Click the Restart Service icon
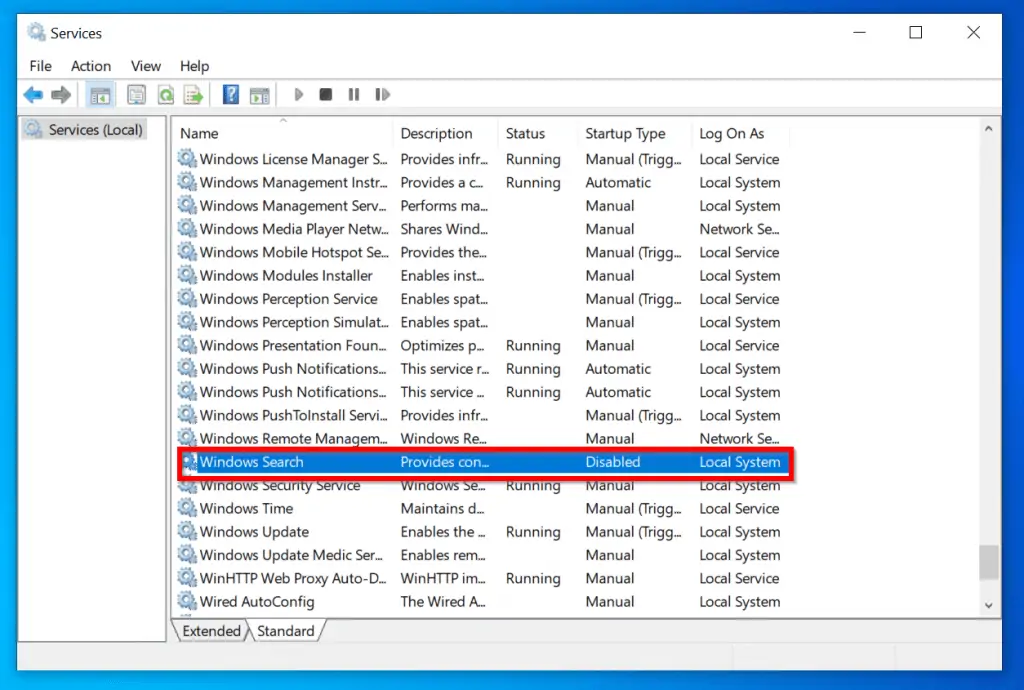The image size is (1024, 690). coord(382,95)
